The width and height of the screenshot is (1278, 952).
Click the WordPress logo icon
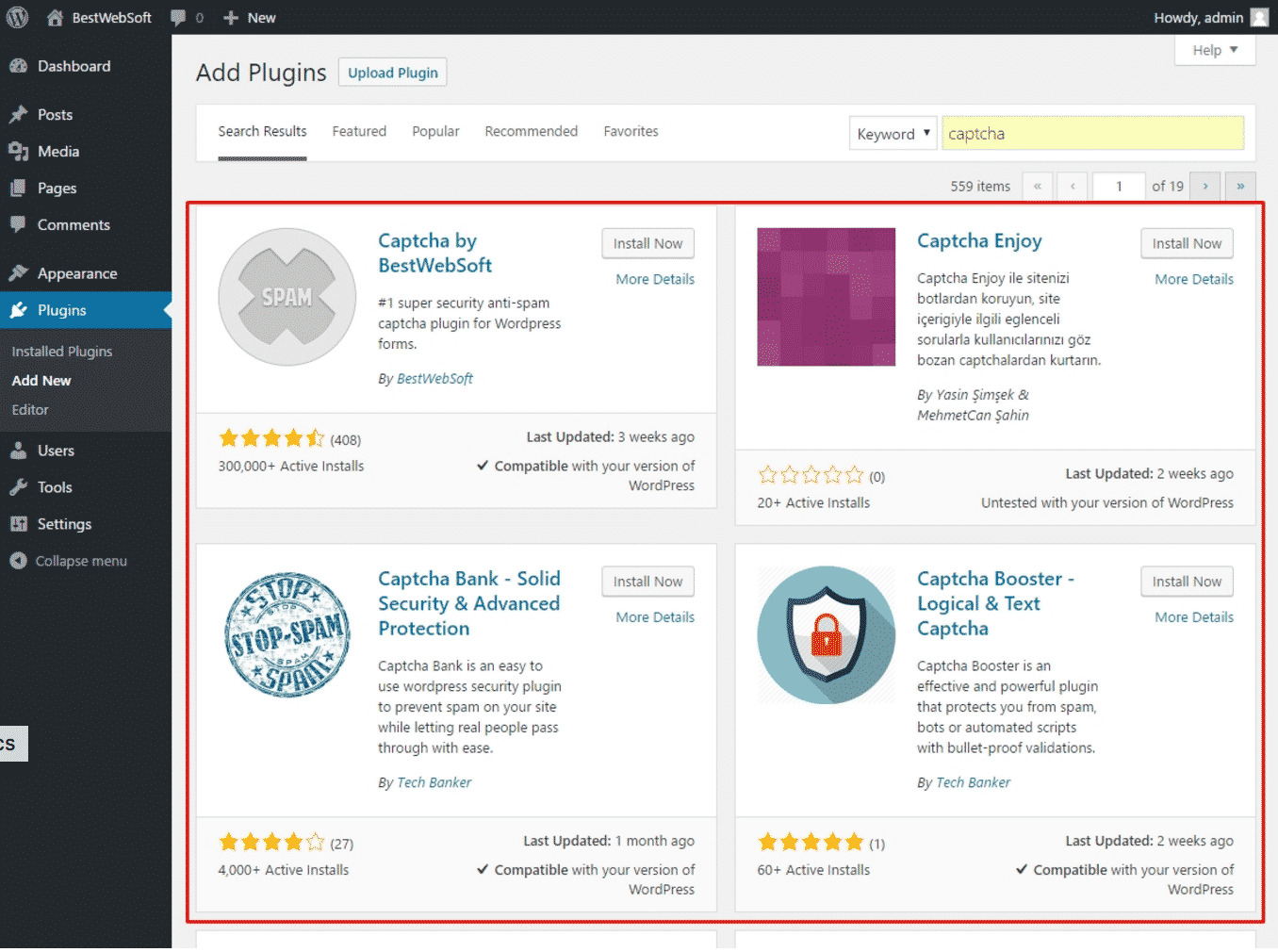[x=17, y=17]
